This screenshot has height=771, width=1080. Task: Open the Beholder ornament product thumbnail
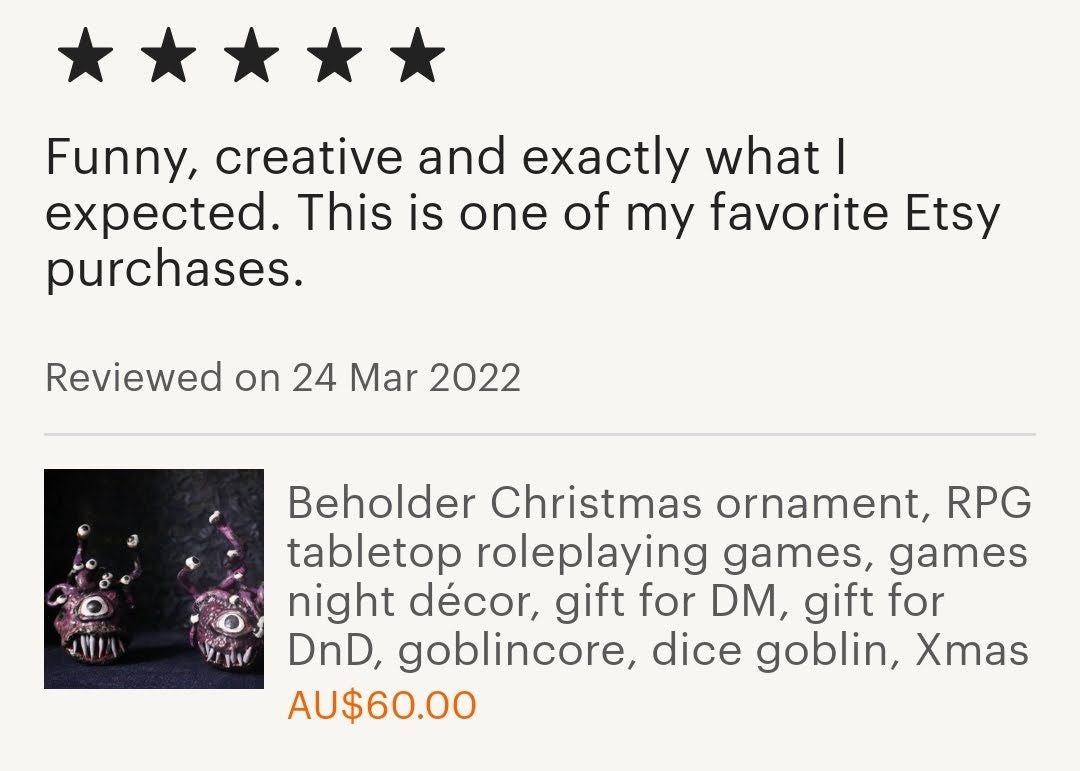[154, 579]
